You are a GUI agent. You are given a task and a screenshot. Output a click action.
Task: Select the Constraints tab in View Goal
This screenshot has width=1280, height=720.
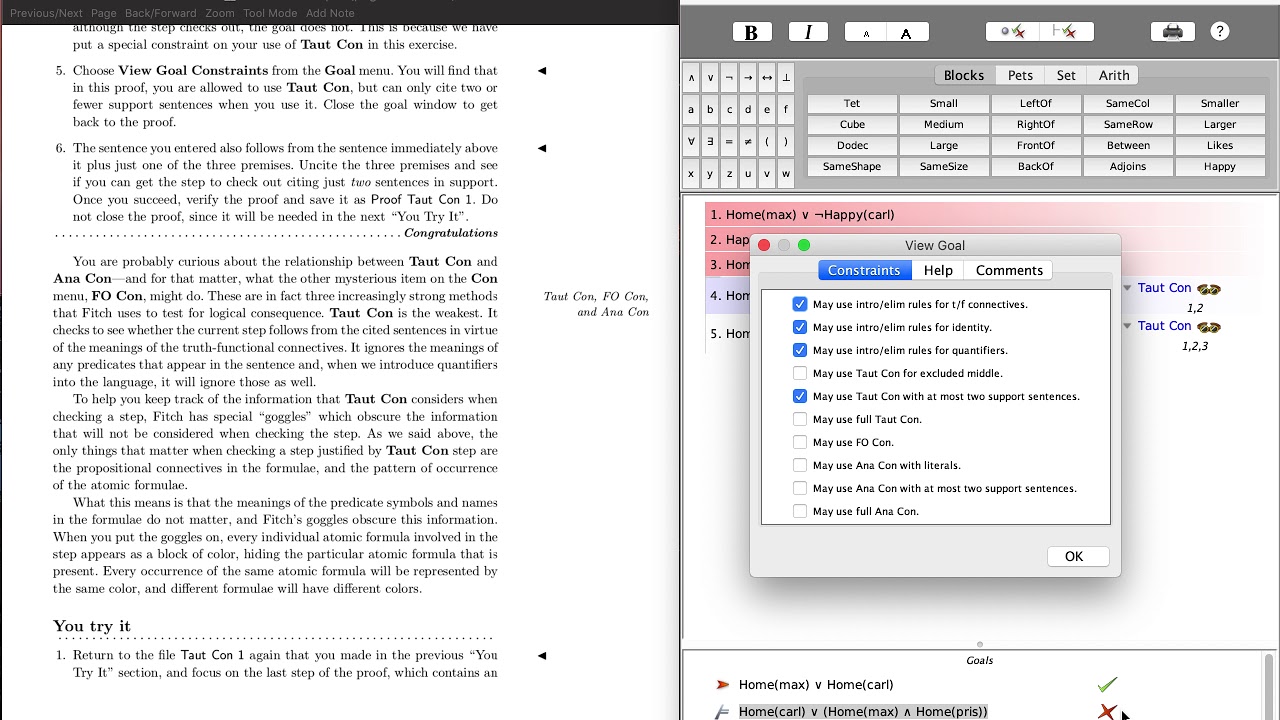point(864,270)
